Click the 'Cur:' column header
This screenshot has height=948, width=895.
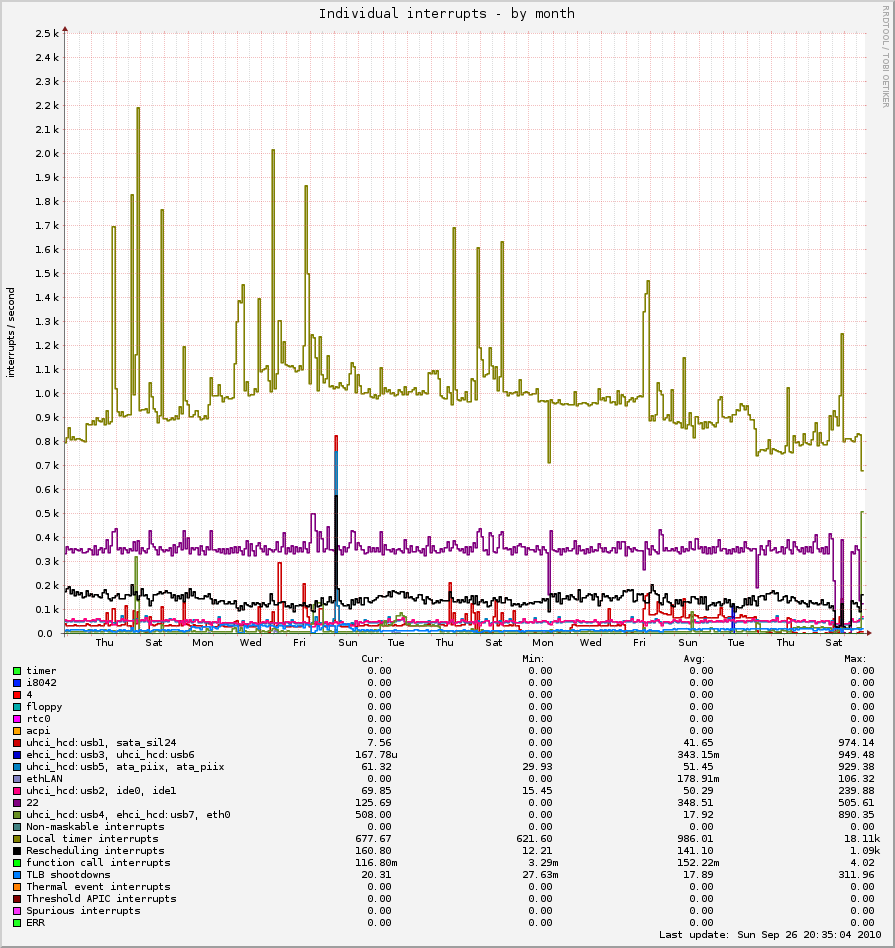pyautogui.click(x=372, y=658)
